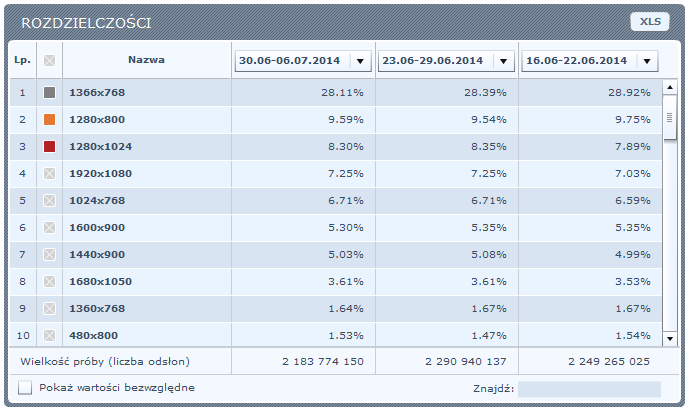Image resolution: width=693 pixels, height=417 pixels.
Task: Toggle the red swatch for 1280x1024
Action: click(x=50, y=146)
